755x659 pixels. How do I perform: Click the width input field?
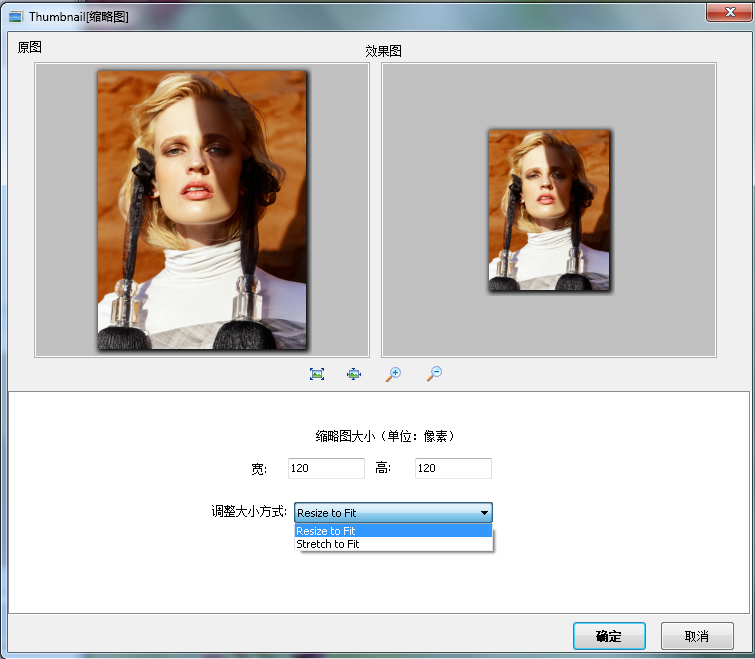[x=326, y=469]
